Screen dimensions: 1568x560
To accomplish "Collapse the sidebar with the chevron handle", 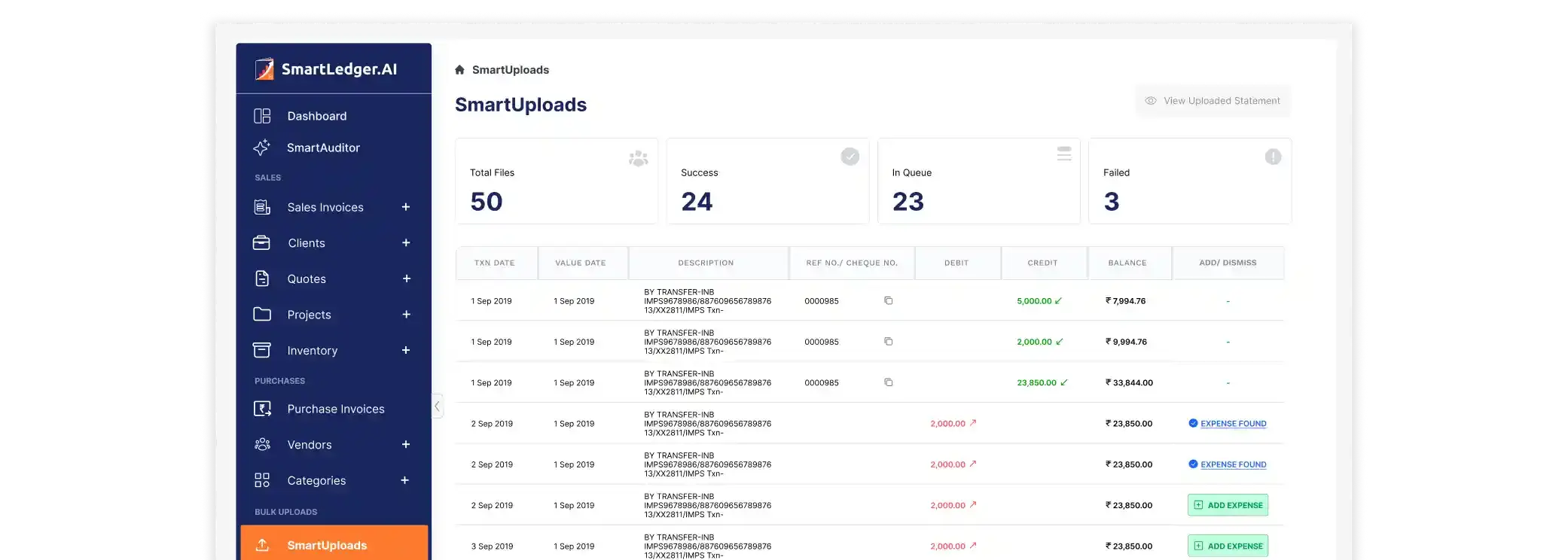I will pyautogui.click(x=437, y=406).
